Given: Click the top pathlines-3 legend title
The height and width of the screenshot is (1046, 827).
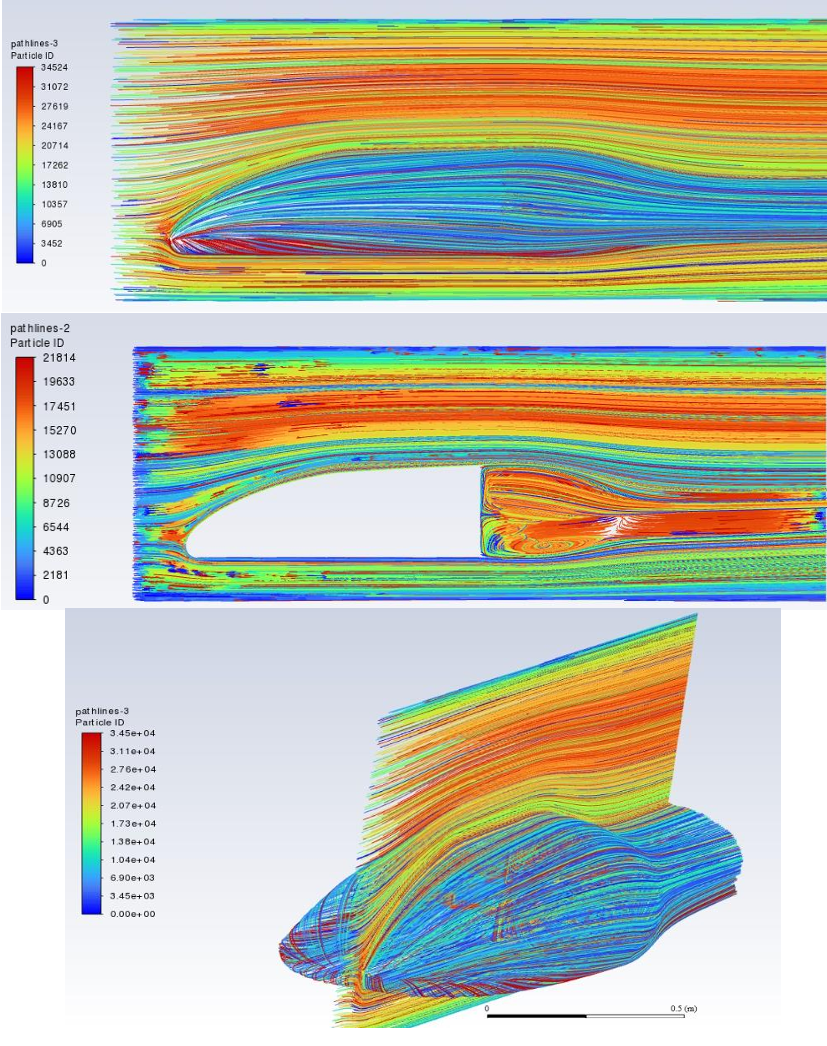Looking at the screenshot, I should coord(33,44).
